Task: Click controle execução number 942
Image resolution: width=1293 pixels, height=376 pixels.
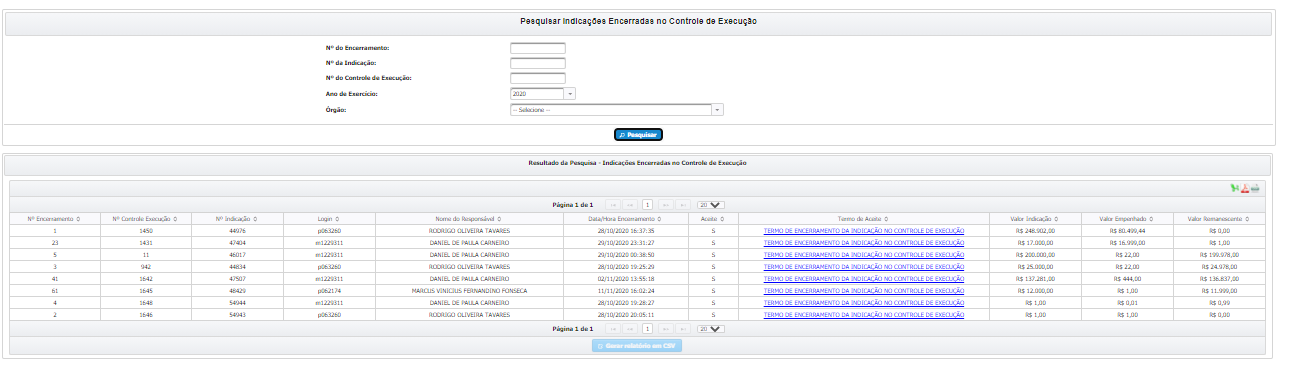Action: click(146, 266)
